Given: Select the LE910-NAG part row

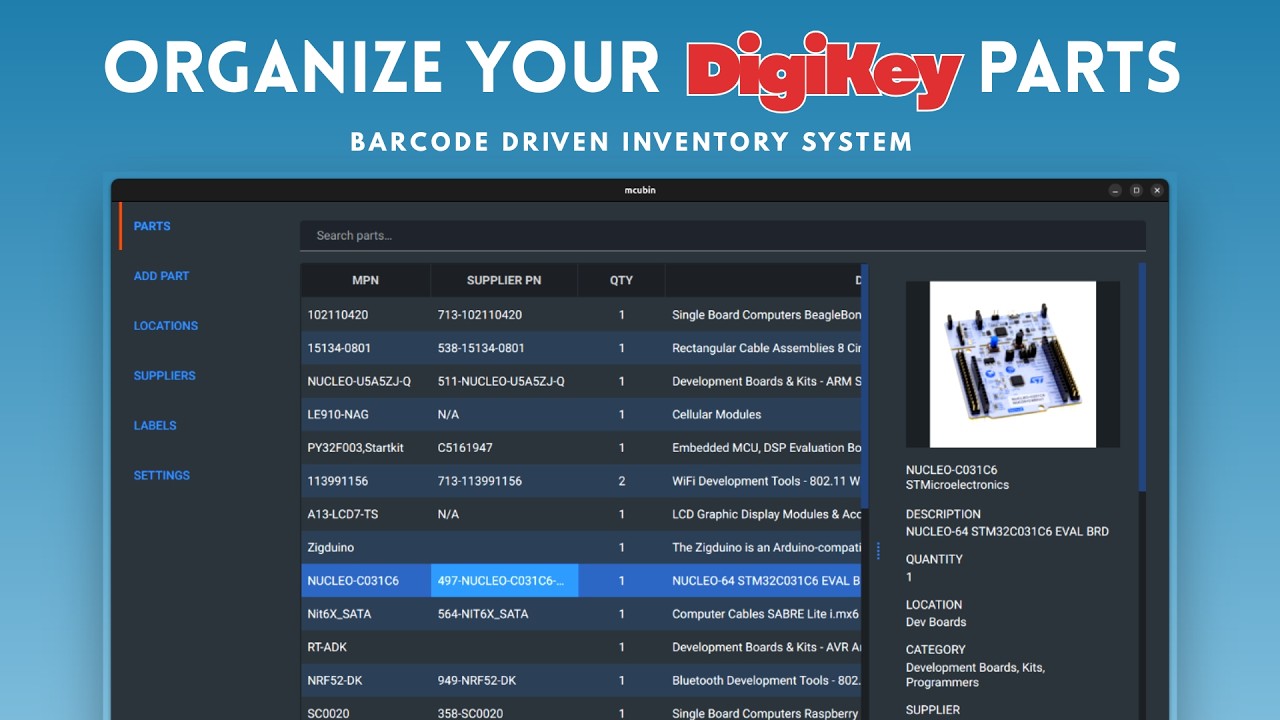Looking at the screenshot, I should 581,414.
